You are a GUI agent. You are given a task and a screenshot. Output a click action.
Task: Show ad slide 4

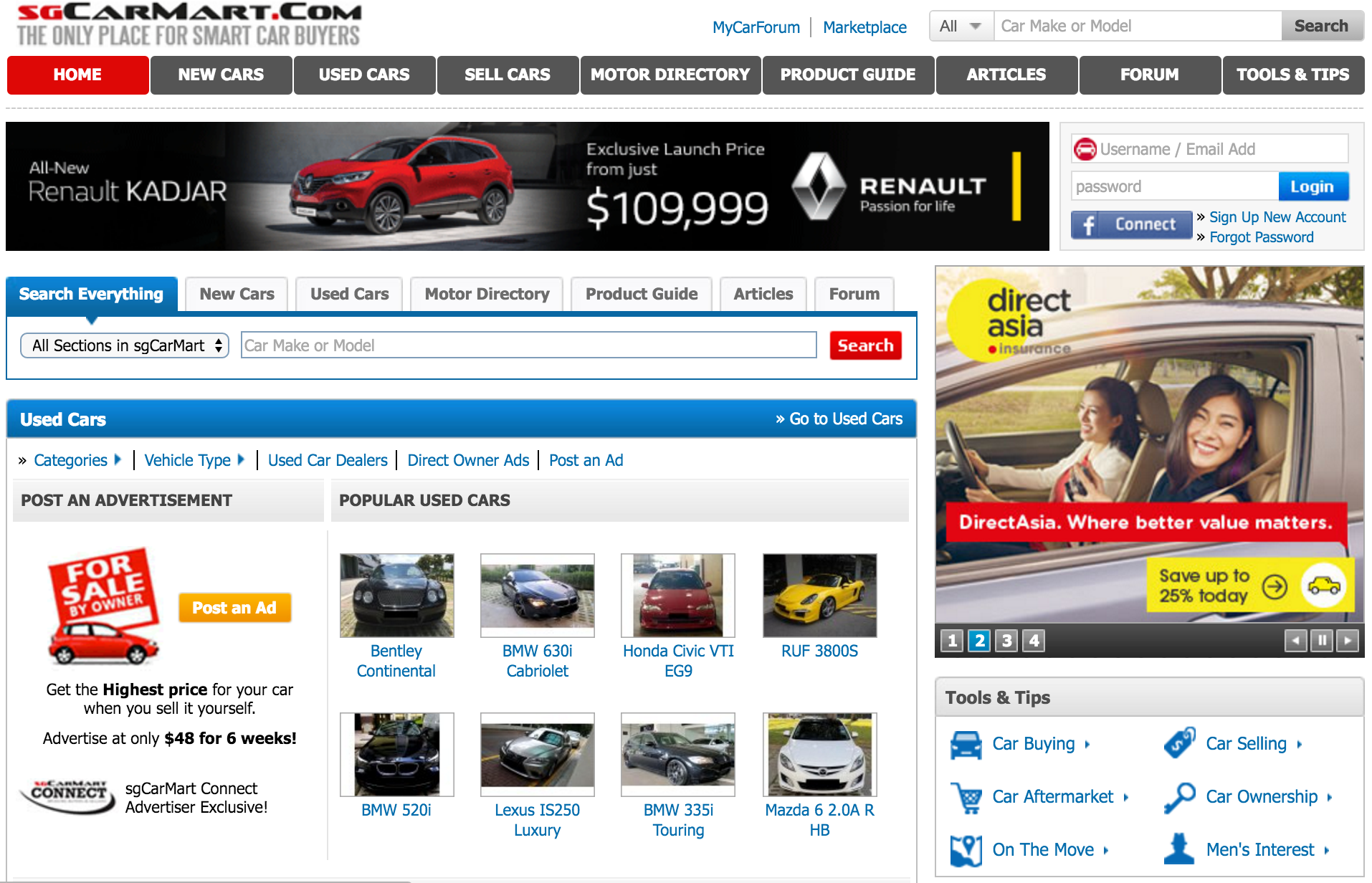1034,641
